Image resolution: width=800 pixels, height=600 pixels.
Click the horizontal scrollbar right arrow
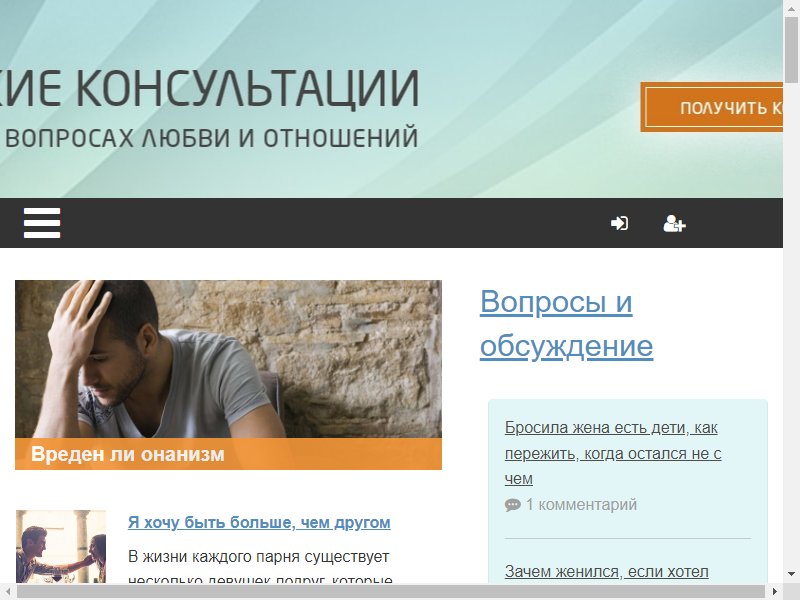click(x=775, y=592)
